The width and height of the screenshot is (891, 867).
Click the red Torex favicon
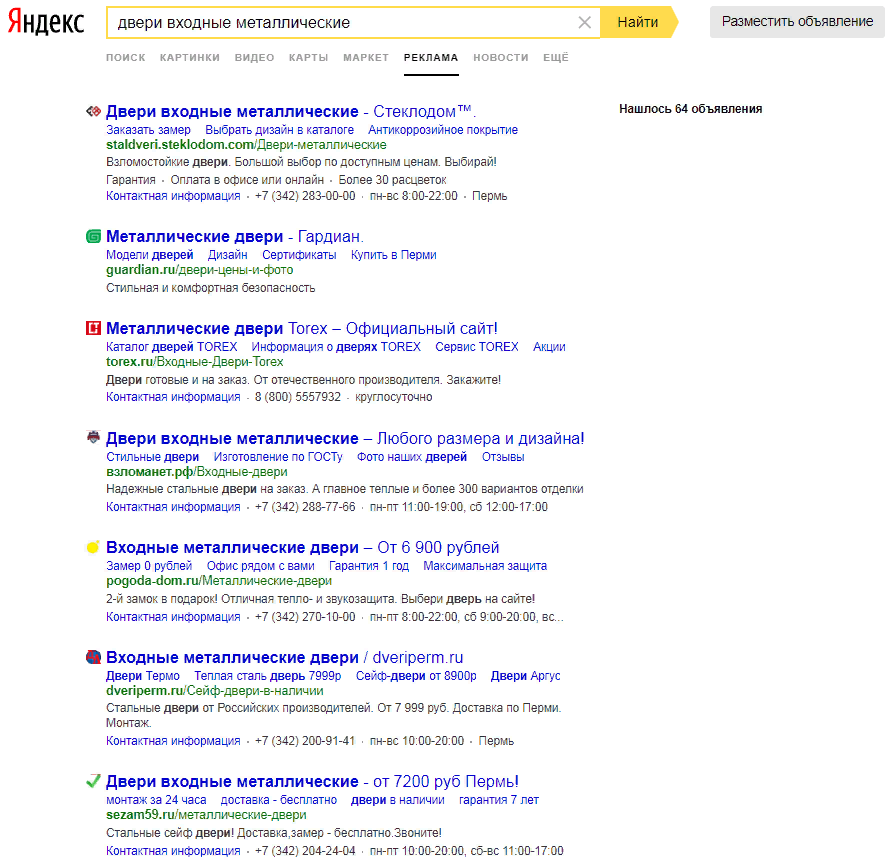click(93, 328)
